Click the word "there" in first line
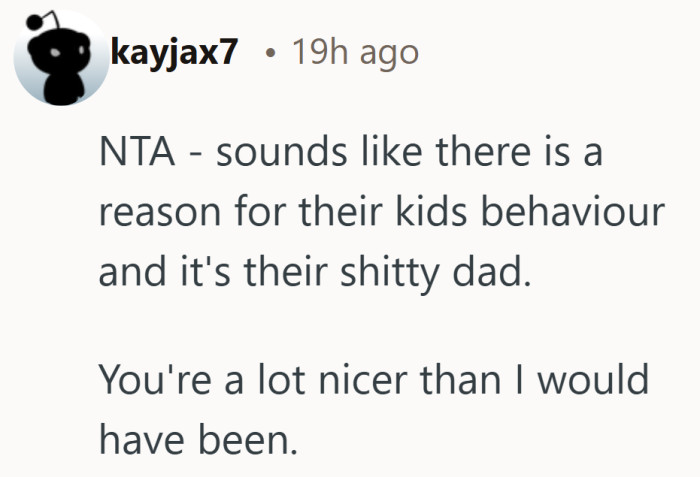700x477 pixels. click(474, 159)
